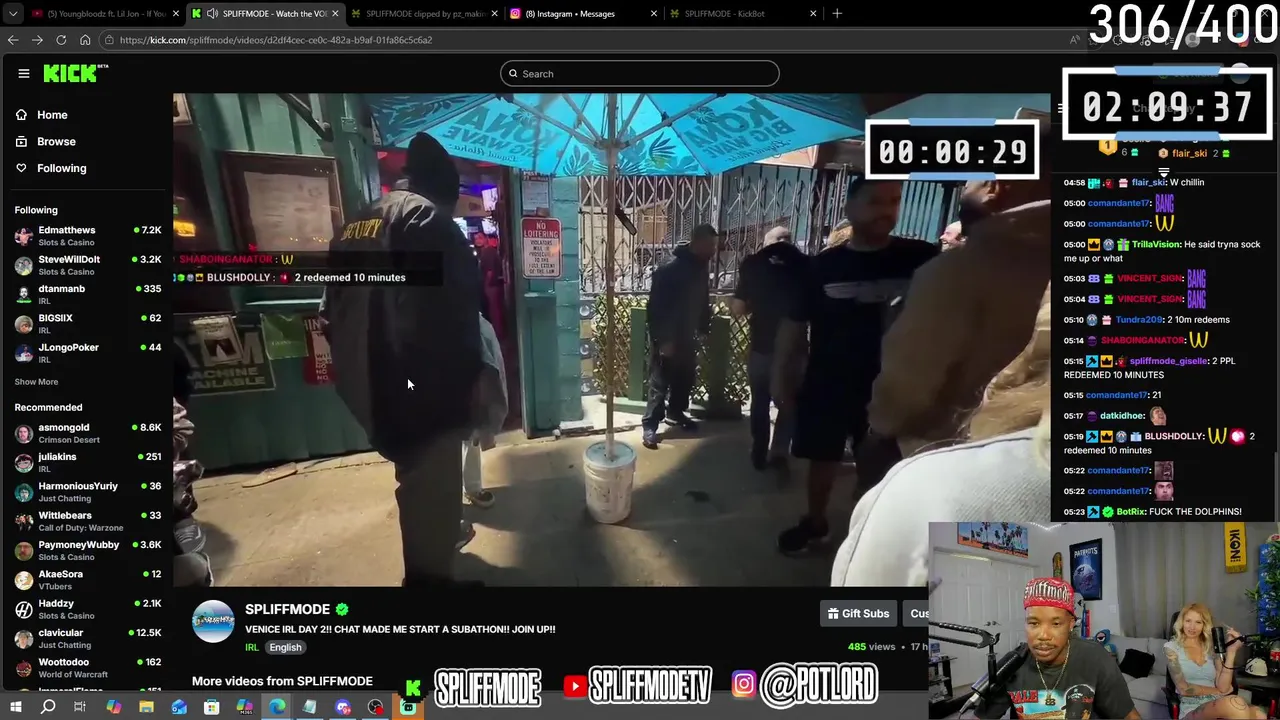Open Woottodoo World of Warcraft channel
The height and width of the screenshot is (720, 1280).
point(88,668)
